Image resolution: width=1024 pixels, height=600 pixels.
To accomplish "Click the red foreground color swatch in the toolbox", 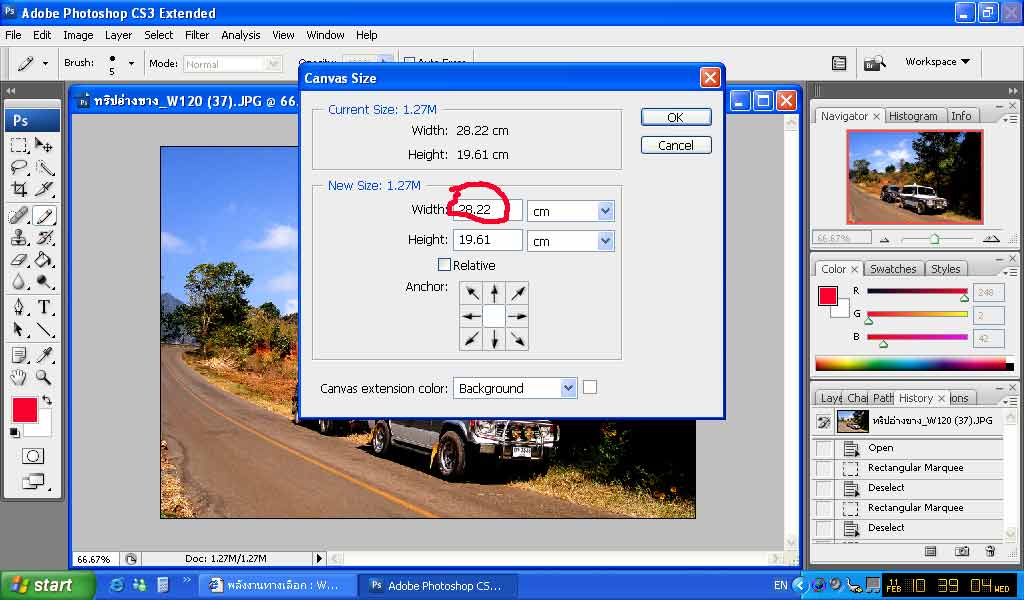I will coord(25,410).
